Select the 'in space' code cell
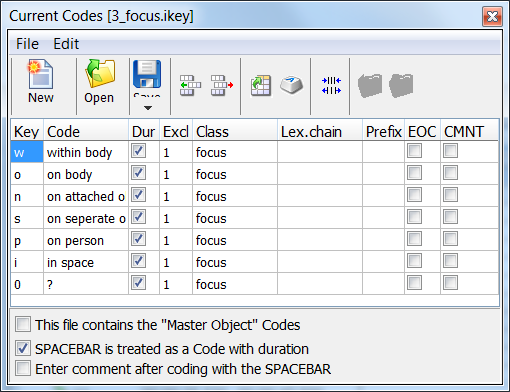Image resolution: width=510 pixels, height=392 pixels. (x=86, y=263)
